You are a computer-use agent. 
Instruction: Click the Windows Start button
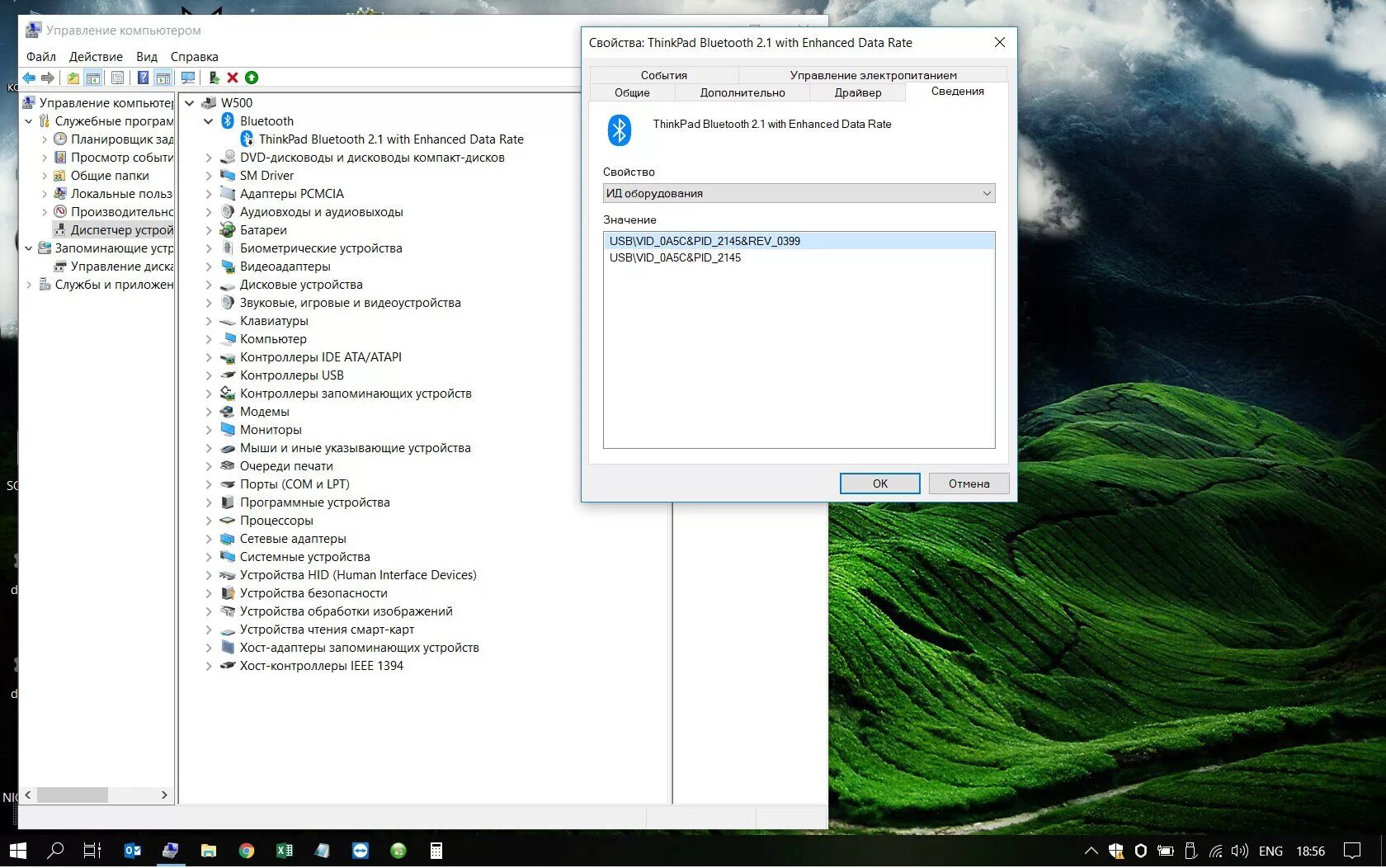point(18,851)
